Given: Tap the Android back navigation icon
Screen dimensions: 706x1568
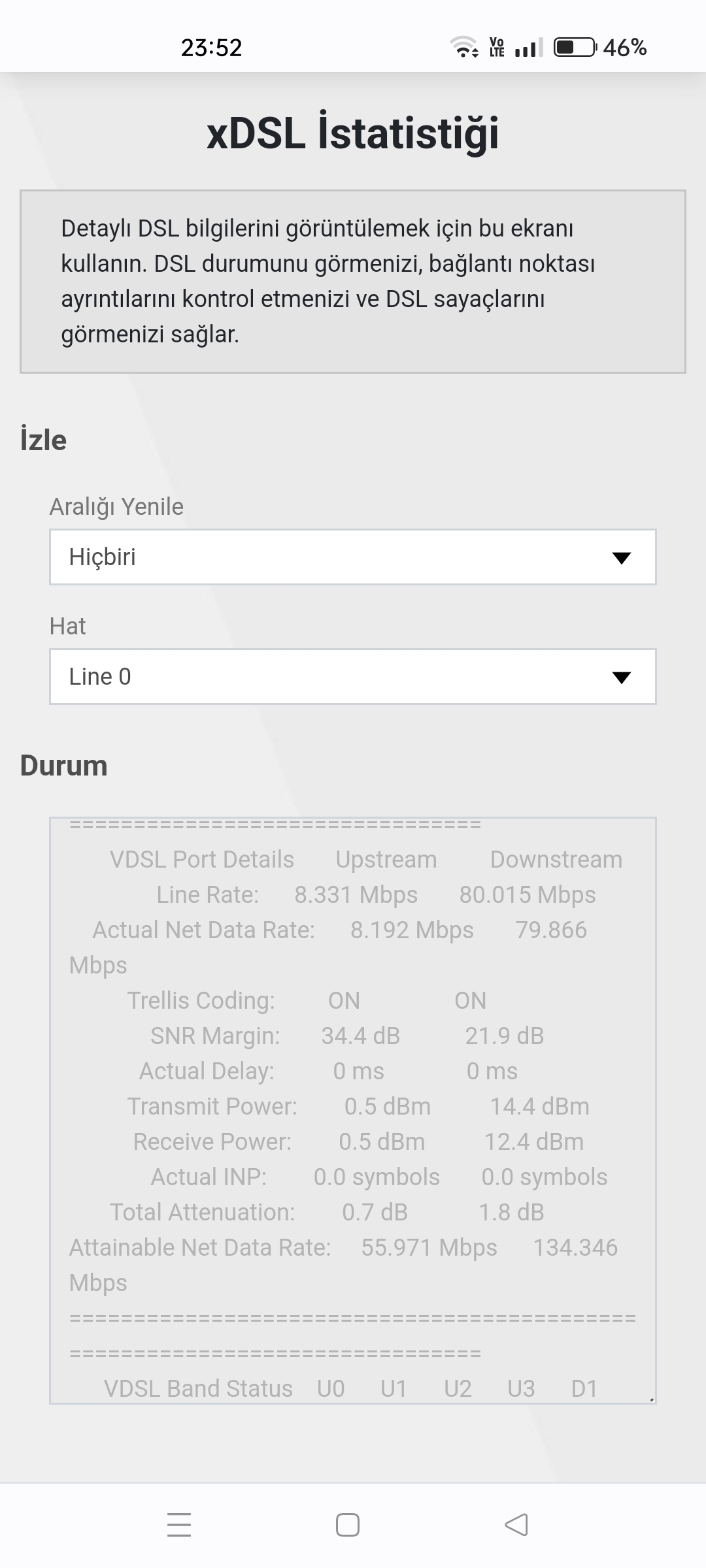Looking at the screenshot, I should coord(516,1525).
